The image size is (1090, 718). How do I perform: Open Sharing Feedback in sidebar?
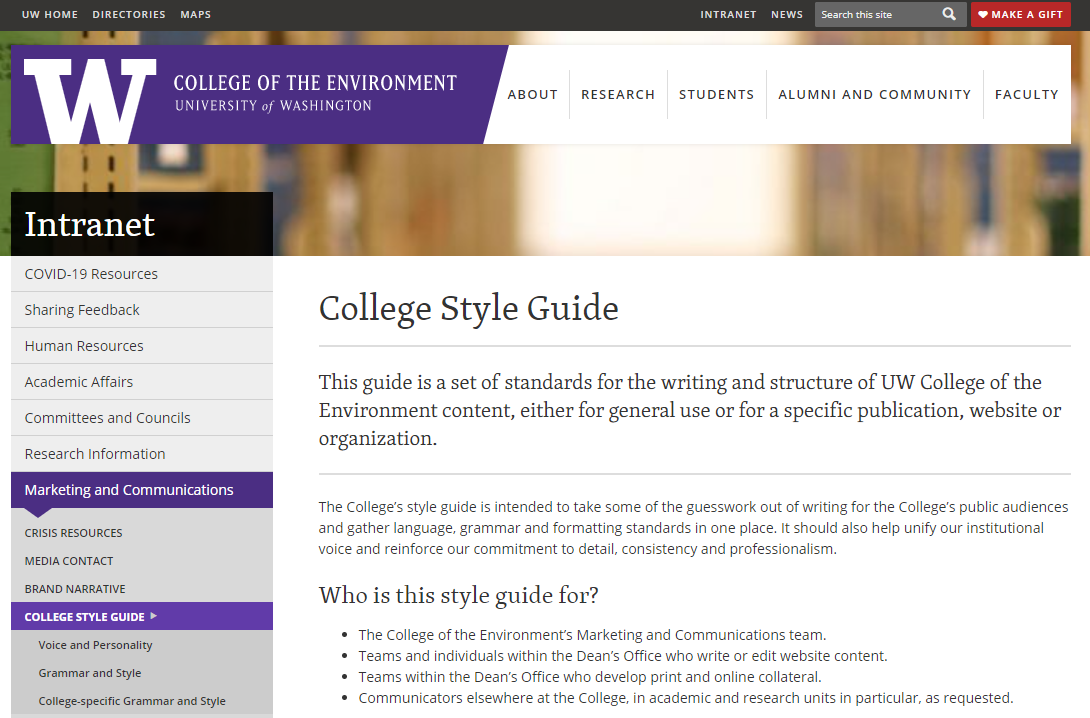tap(142, 310)
